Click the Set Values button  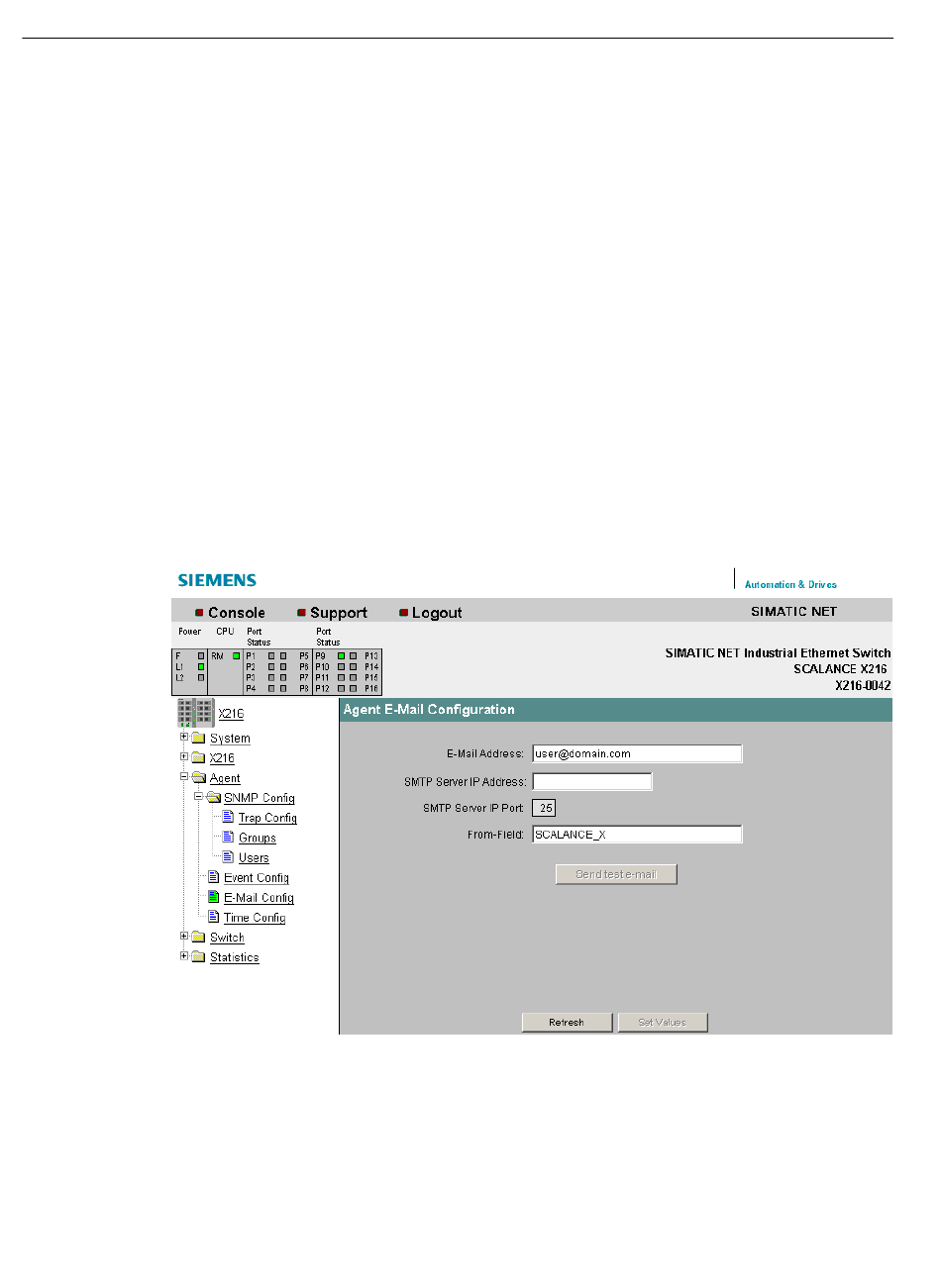[x=663, y=1023]
